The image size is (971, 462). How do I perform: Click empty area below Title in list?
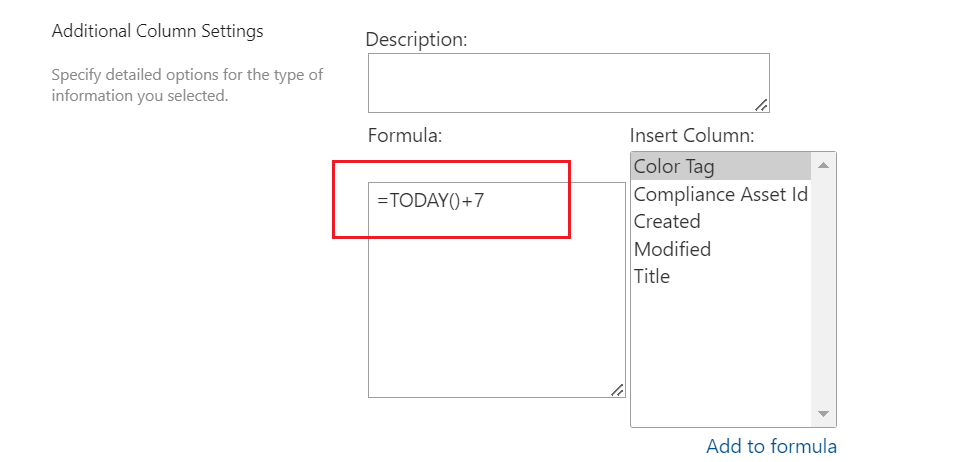click(x=720, y=350)
